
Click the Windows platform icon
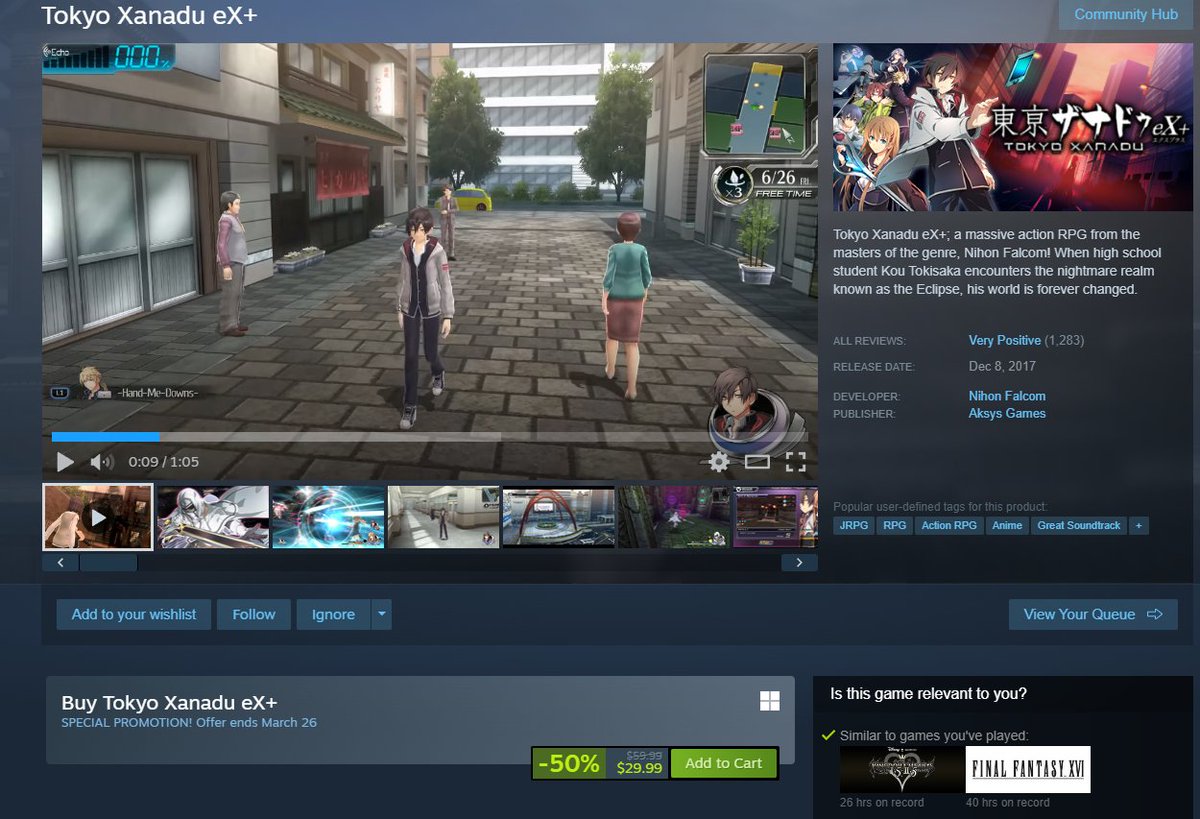pyautogui.click(x=769, y=701)
